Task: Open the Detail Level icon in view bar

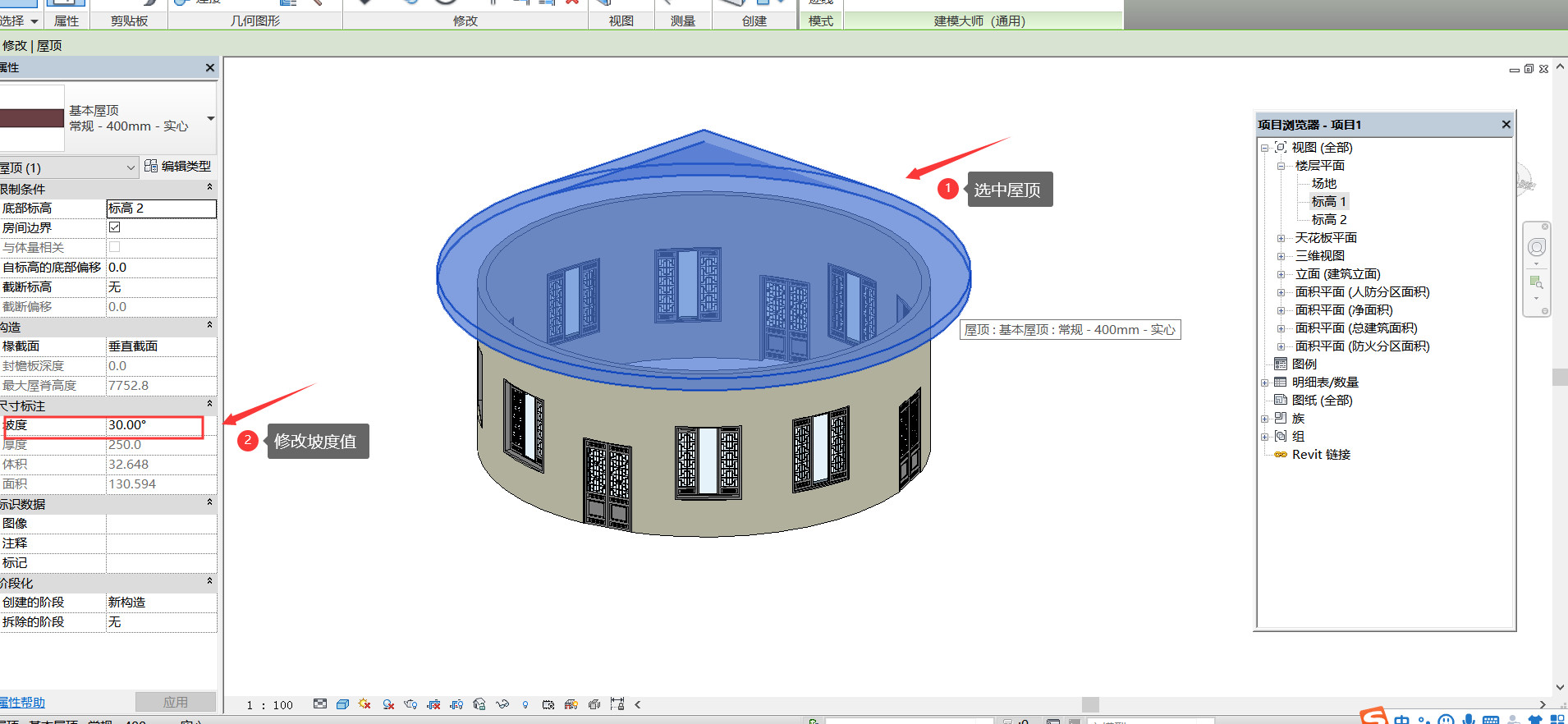Action: click(320, 704)
